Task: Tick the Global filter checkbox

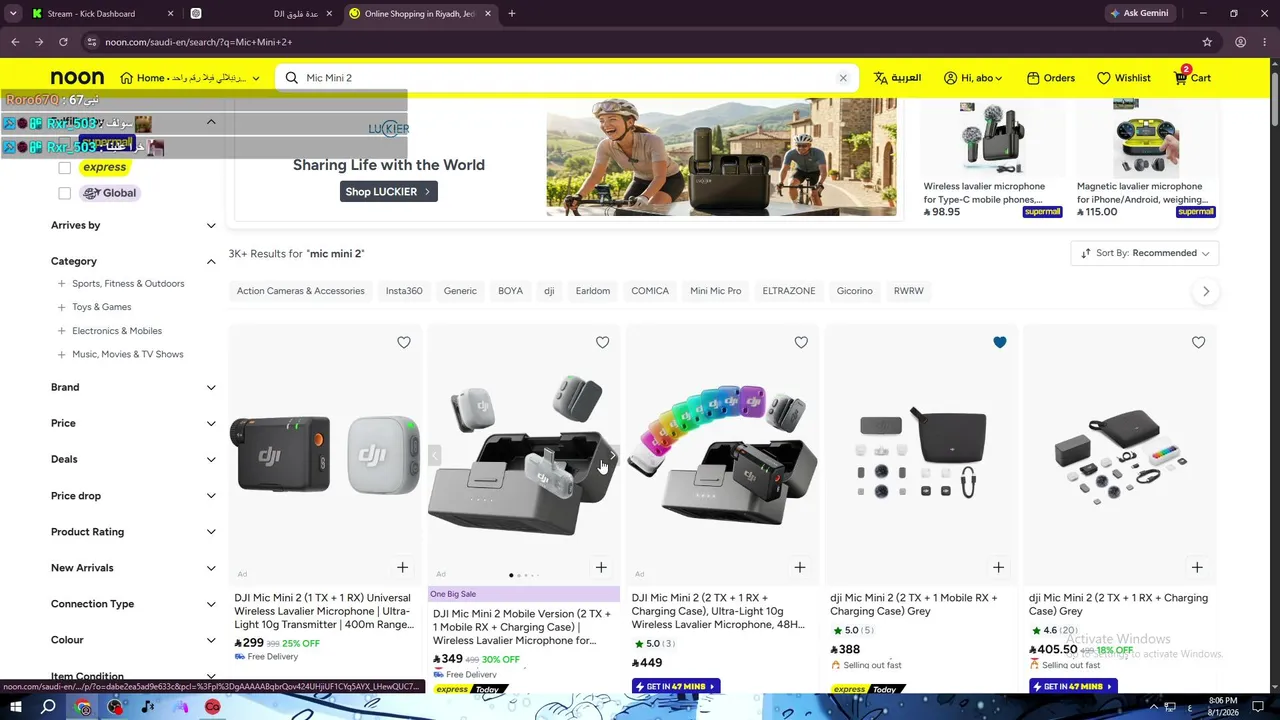Action: click(x=64, y=193)
